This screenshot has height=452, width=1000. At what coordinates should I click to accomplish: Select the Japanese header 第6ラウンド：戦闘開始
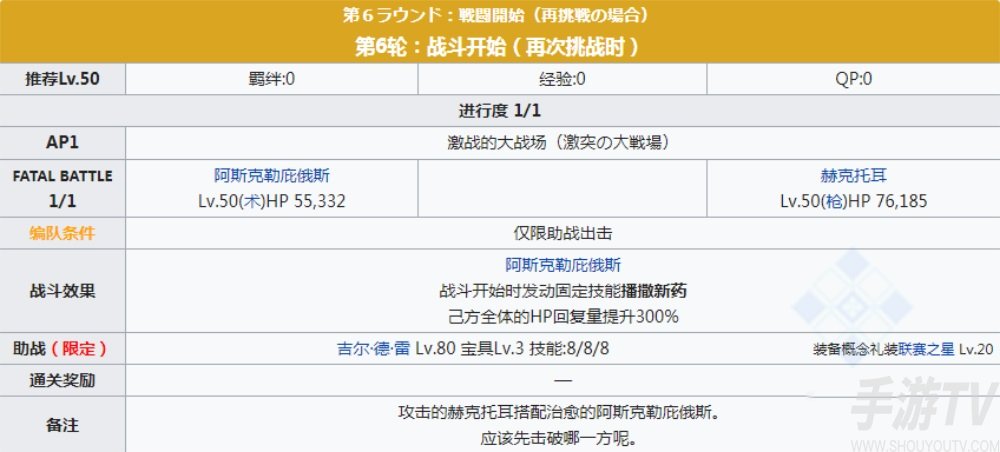496,15
